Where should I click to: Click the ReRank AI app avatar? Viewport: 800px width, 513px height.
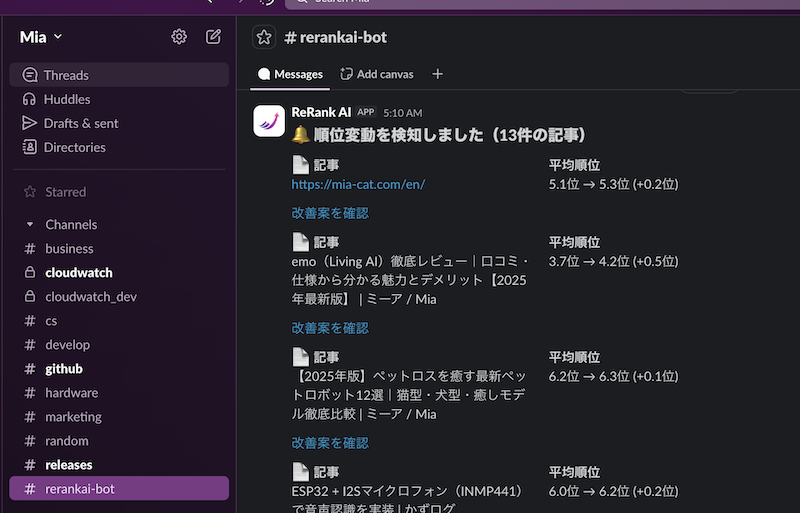tap(269, 121)
